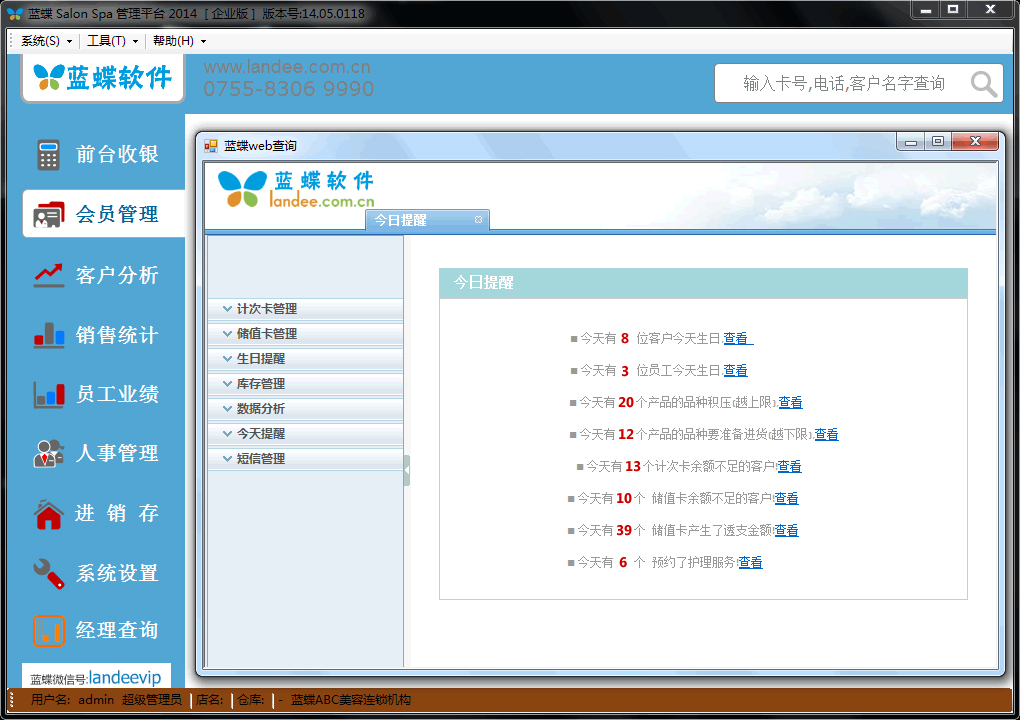This screenshot has width=1020, height=720.
Task: Click the 蓝蝶web查询 window title icon
Action: pyautogui.click(x=211, y=146)
